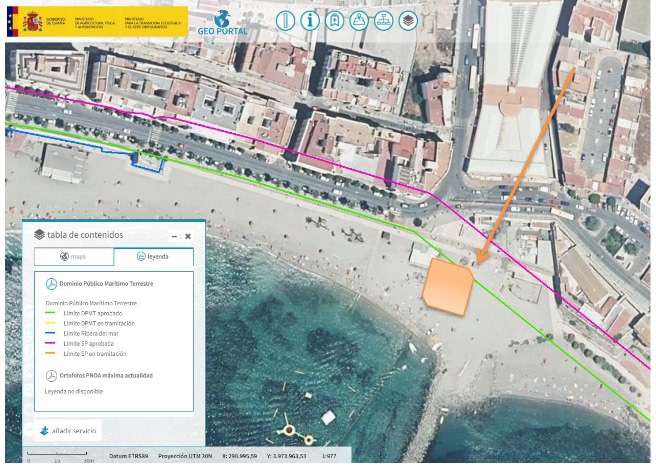The width and height of the screenshot is (656, 467).
Task: Click the blue Límite Ribera del mar swatch
Action: (x=50, y=334)
